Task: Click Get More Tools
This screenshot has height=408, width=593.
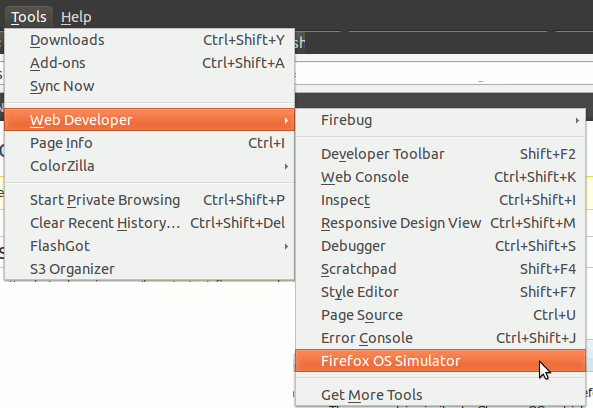Action: pos(441,395)
